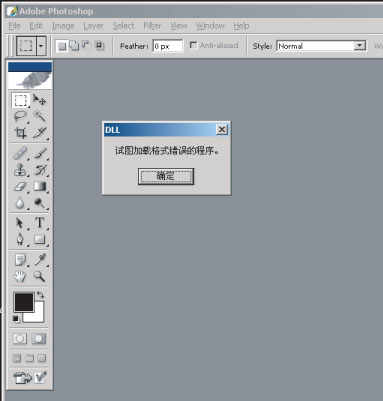The width and height of the screenshot is (383, 401).
Task: Activate the Horizontal Type tool
Action: pyautogui.click(x=39, y=223)
